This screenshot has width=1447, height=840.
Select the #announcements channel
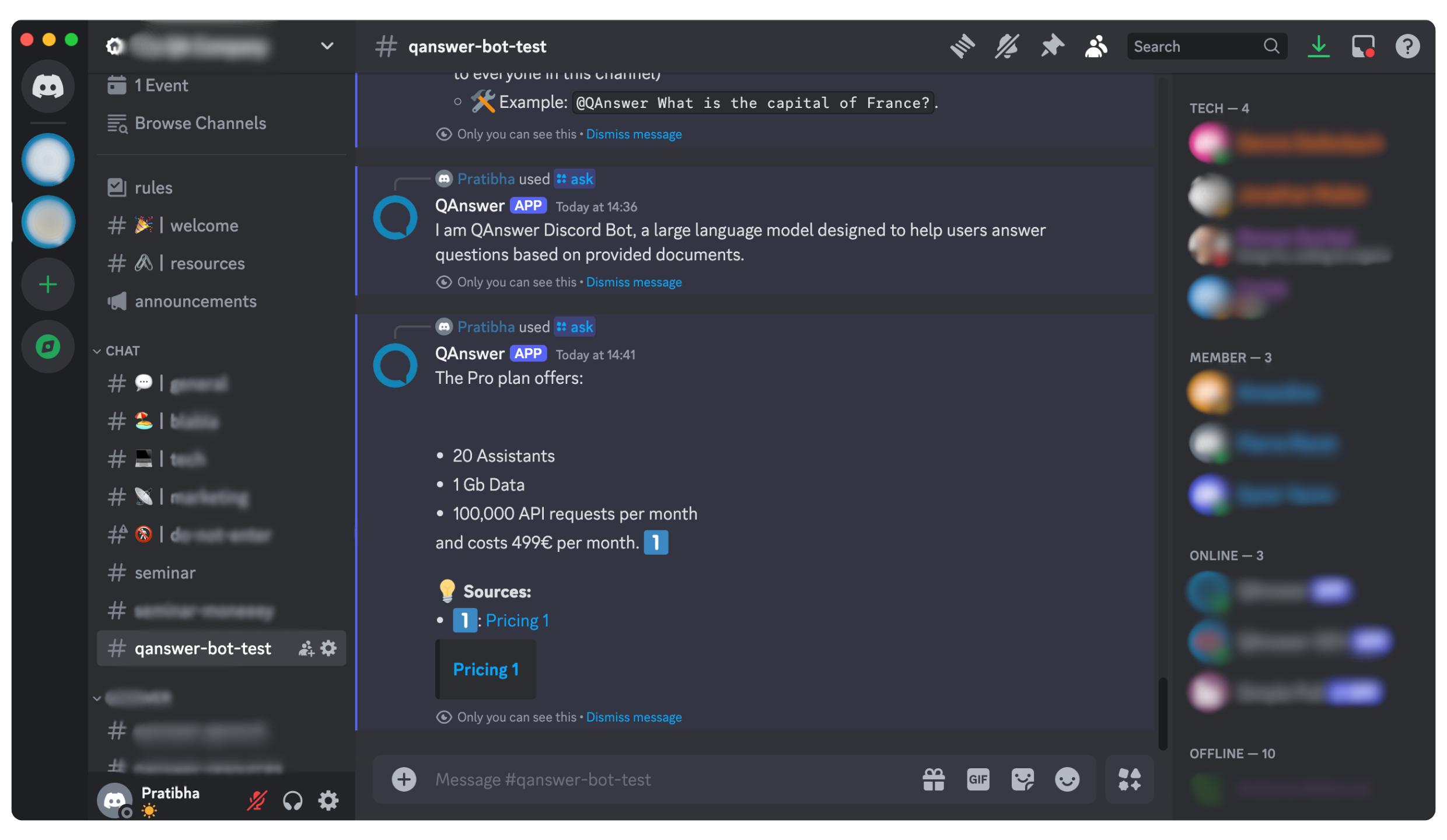pyautogui.click(x=196, y=301)
